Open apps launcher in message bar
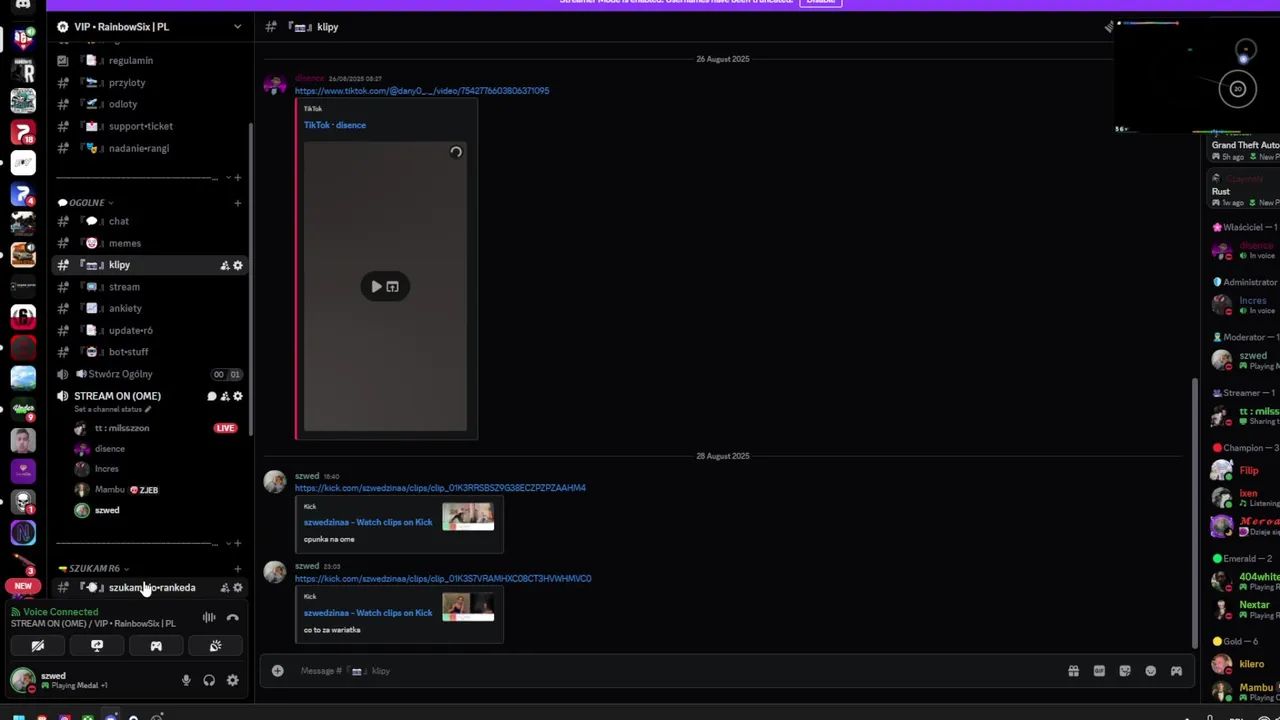 coord(1176,671)
